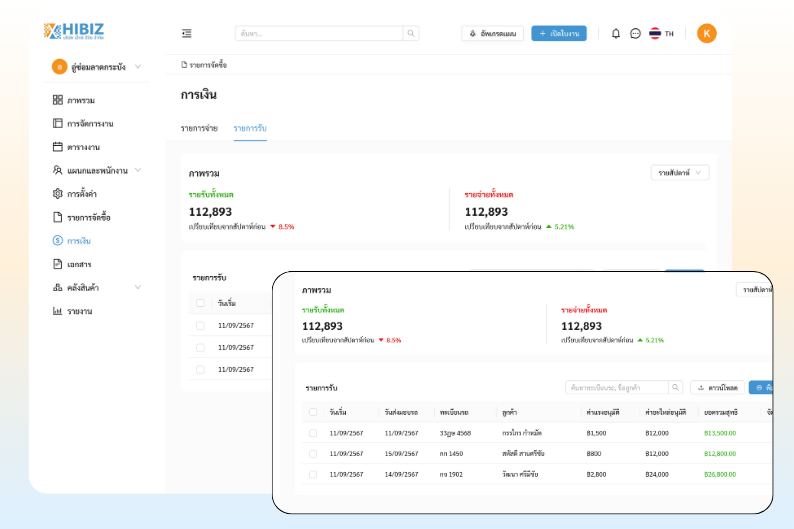Open การตั้งค่า settings in the sidebar
The height and width of the screenshot is (529, 794).
[81, 194]
